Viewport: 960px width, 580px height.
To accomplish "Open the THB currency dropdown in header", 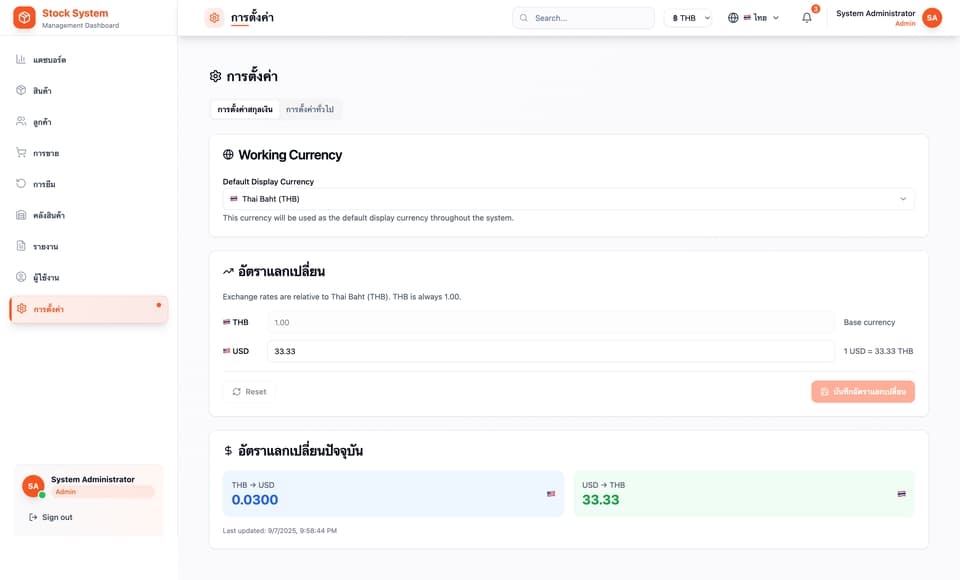I will pos(689,18).
